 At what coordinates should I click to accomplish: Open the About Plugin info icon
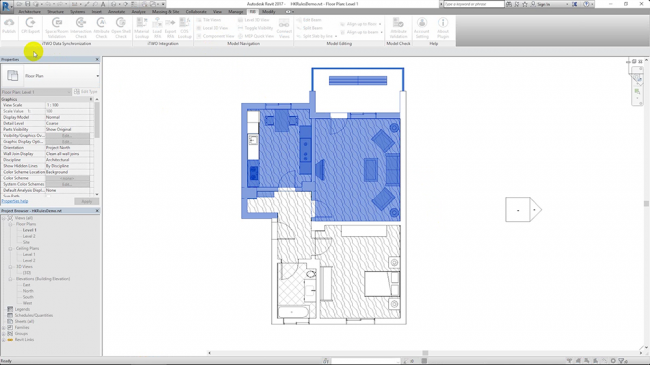click(x=443, y=28)
